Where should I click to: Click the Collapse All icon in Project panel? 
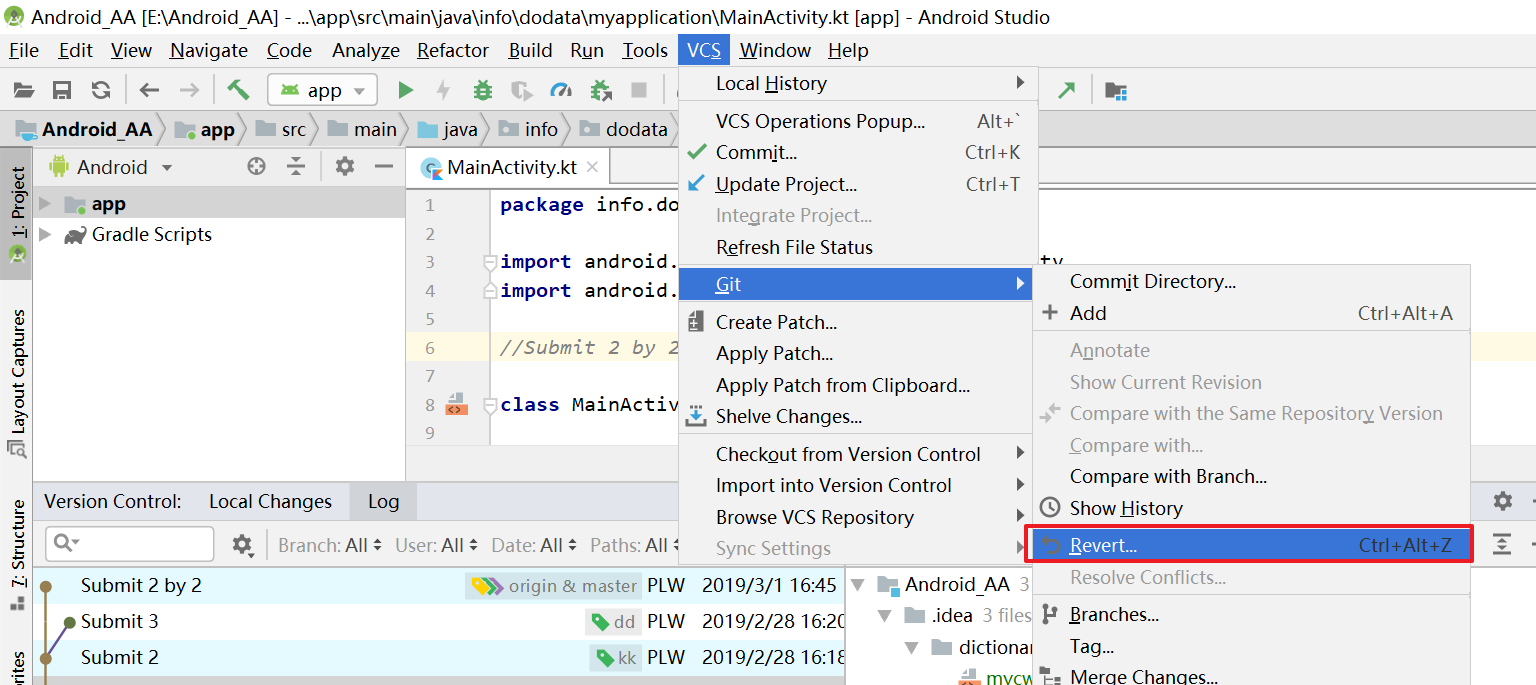[296, 167]
